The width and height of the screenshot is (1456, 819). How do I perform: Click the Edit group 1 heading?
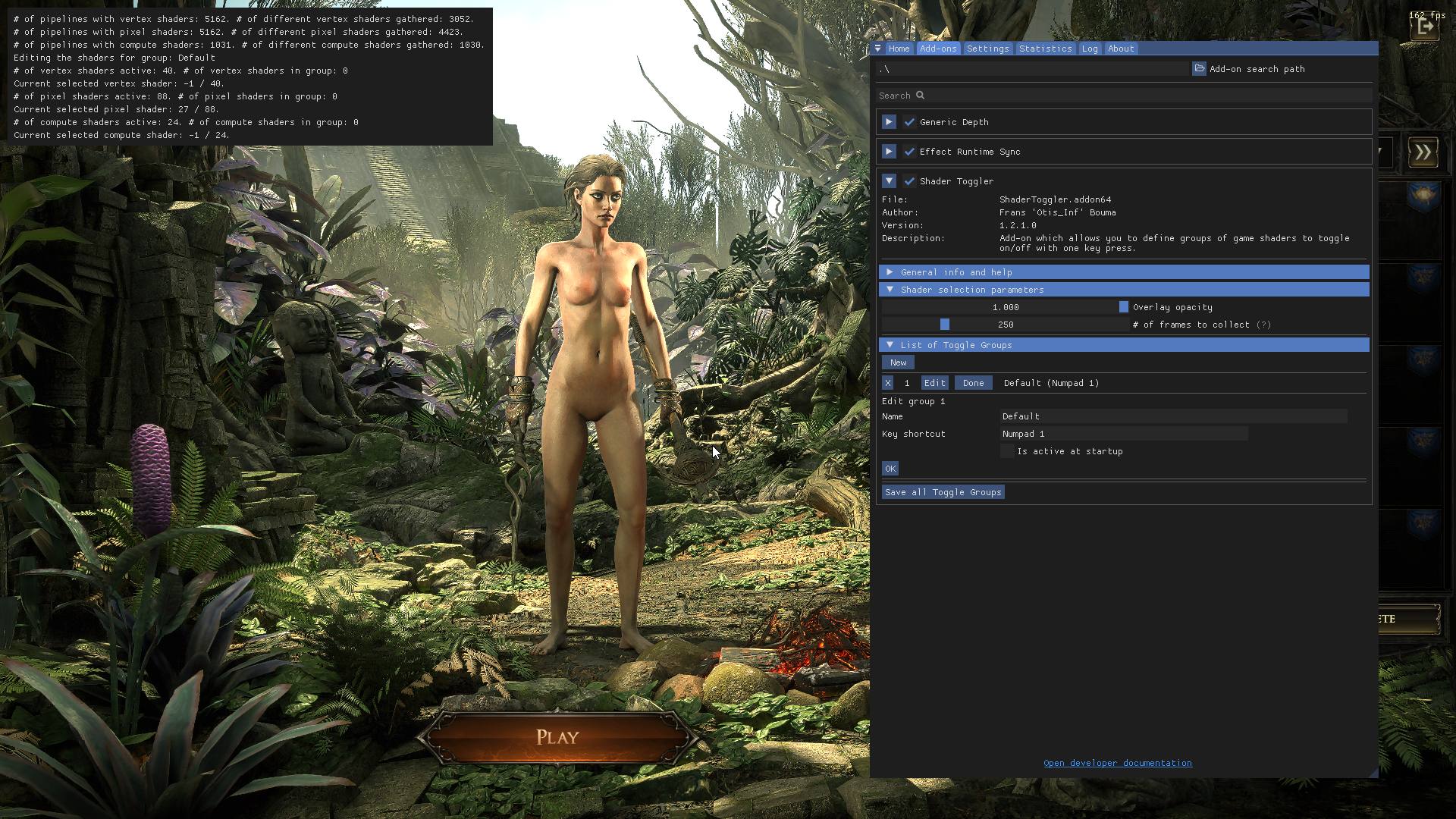913,401
